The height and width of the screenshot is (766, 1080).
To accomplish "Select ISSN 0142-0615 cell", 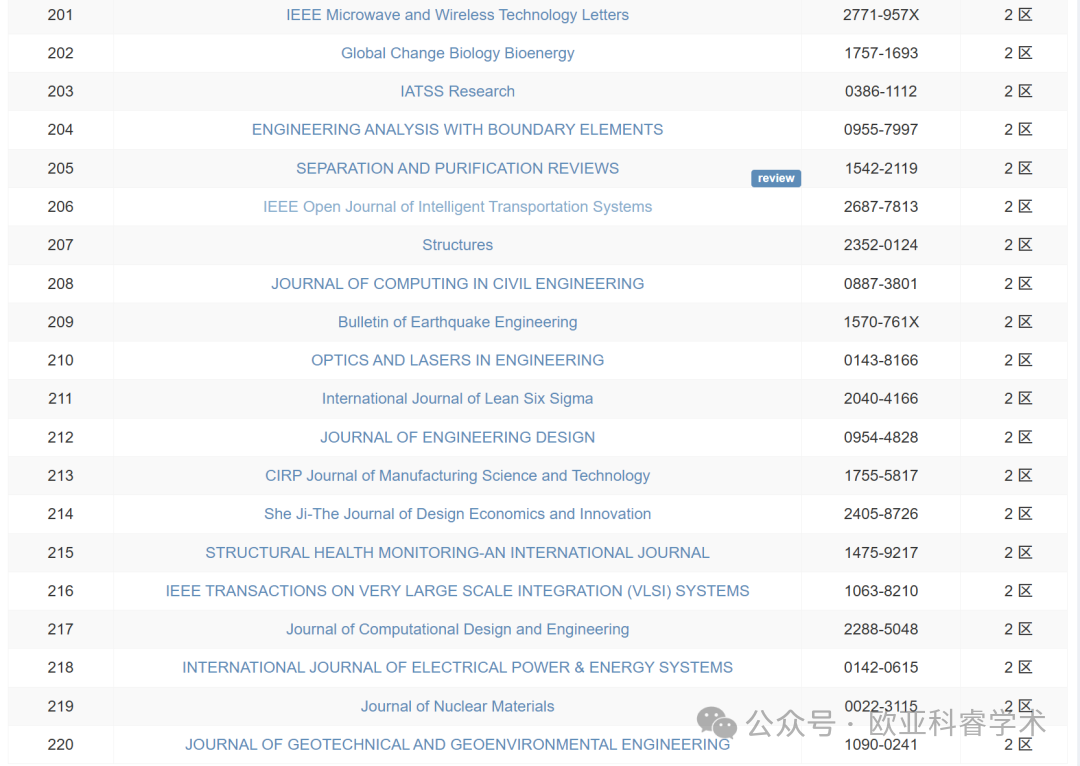I will (x=881, y=667).
